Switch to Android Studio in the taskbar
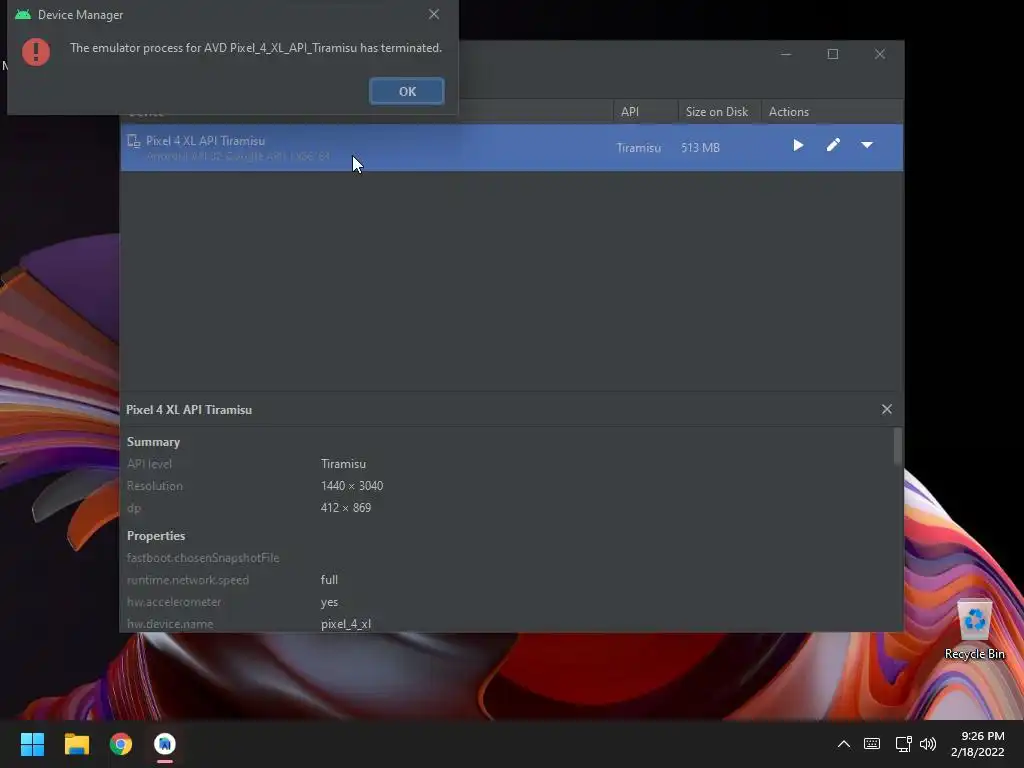The width and height of the screenshot is (1024, 768). coord(165,744)
